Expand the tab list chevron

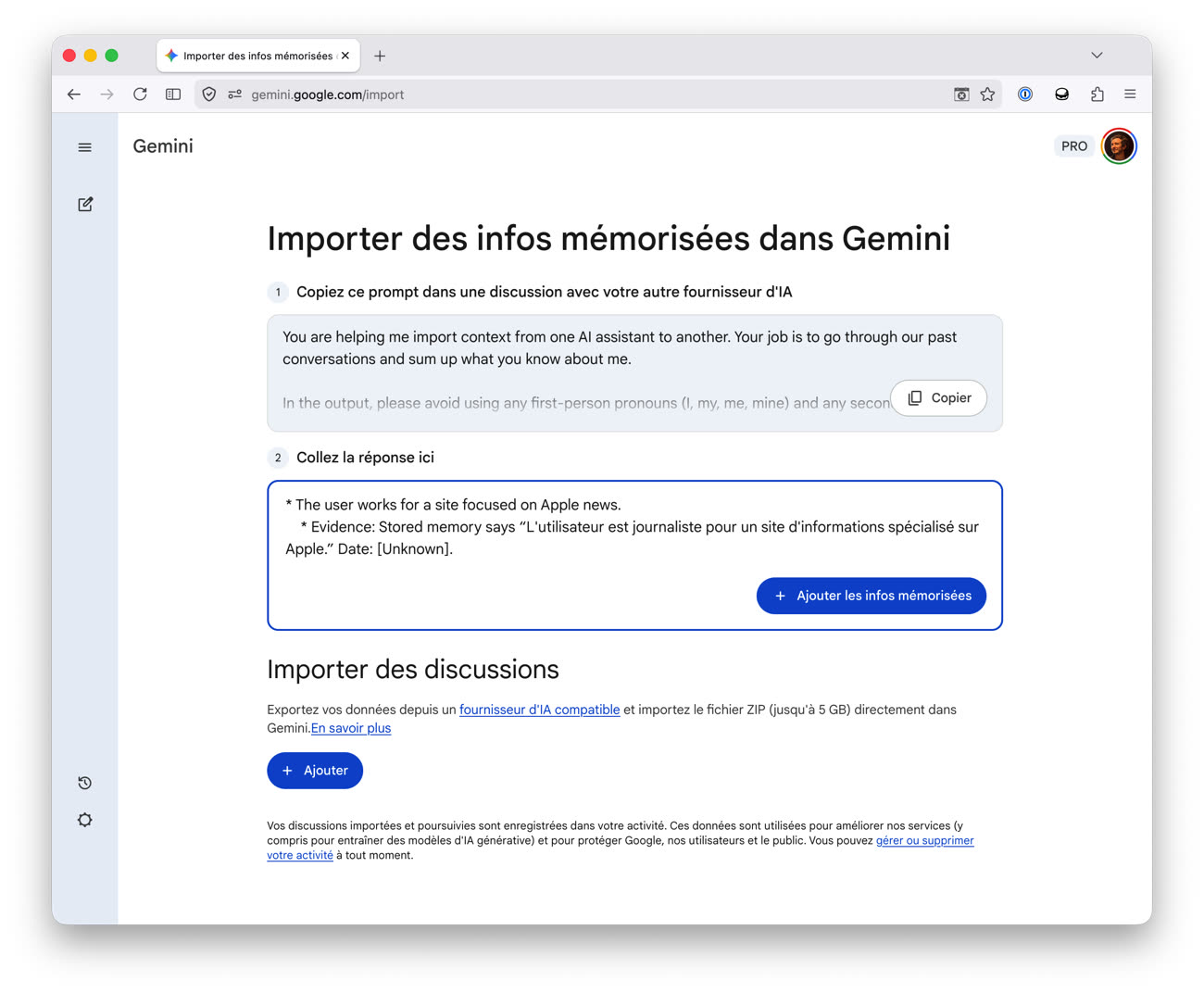coord(1097,56)
